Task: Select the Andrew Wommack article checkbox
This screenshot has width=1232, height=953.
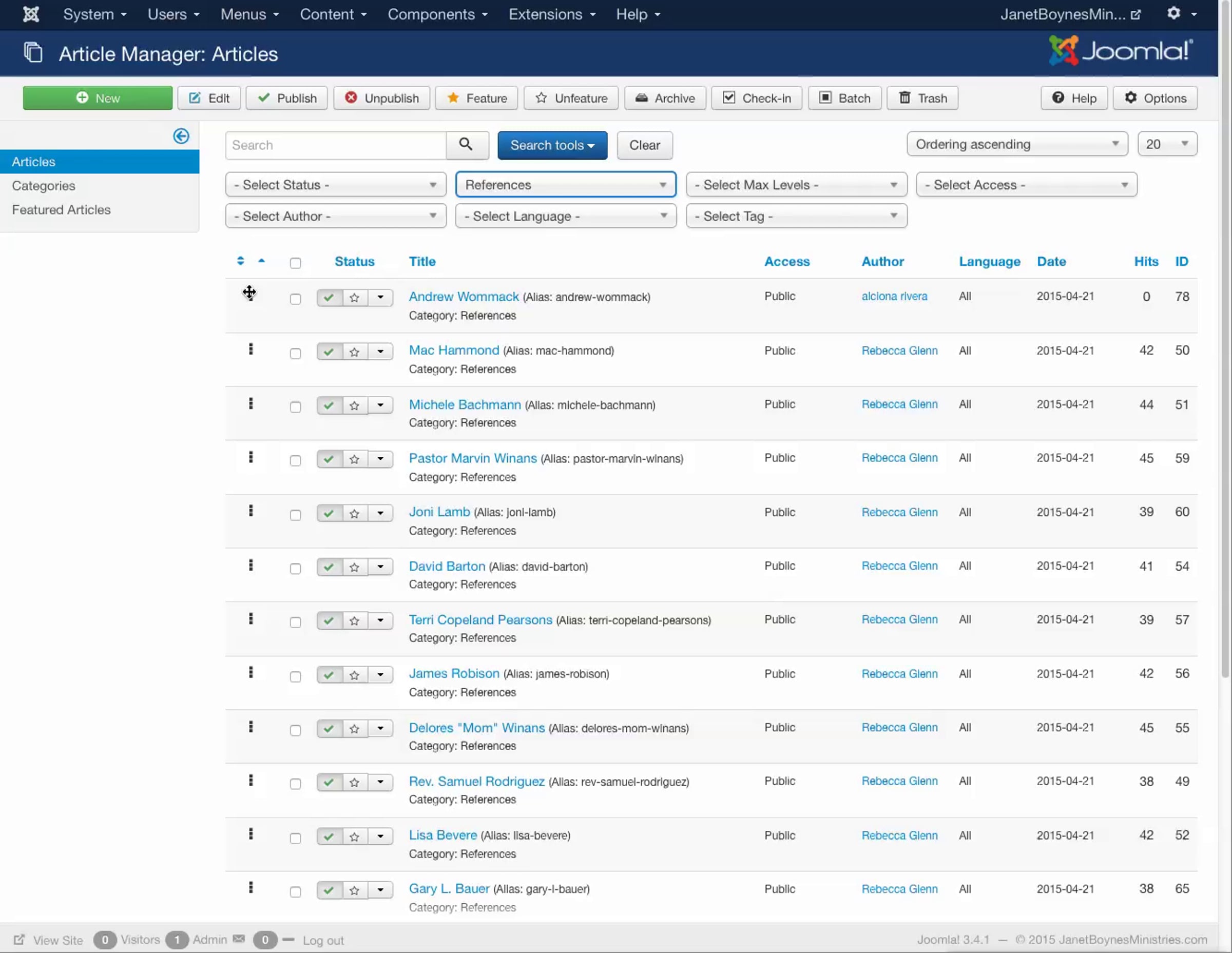Action: point(296,299)
